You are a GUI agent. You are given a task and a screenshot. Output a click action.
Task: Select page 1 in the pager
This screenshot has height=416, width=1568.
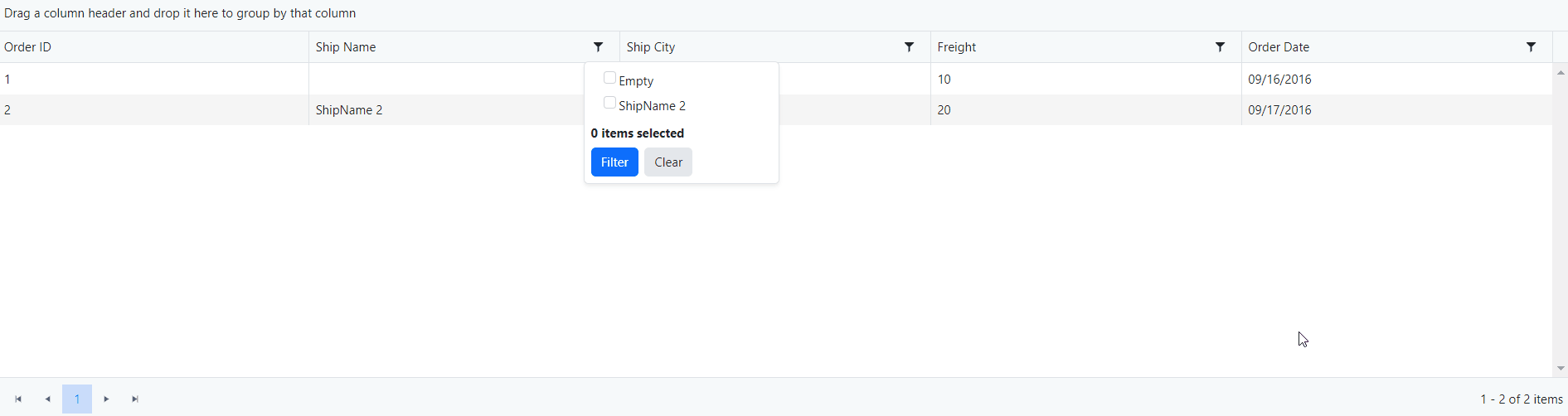(77, 399)
